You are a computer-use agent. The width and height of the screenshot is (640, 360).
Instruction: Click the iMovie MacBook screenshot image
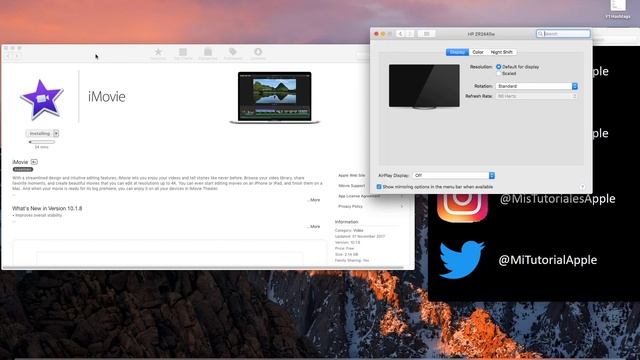(275, 98)
